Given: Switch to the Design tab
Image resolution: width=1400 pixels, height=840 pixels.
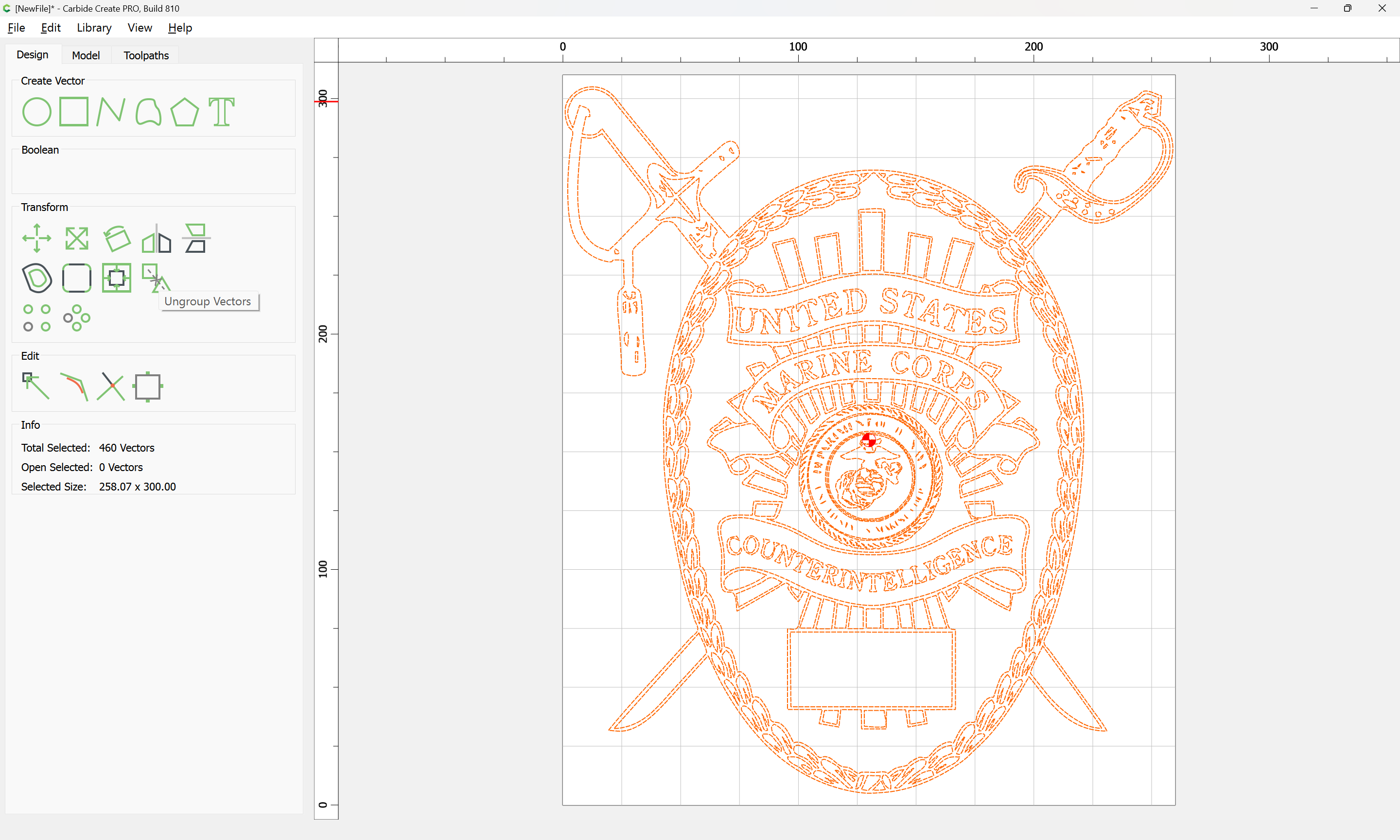Looking at the screenshot, I should click(32, 54).
